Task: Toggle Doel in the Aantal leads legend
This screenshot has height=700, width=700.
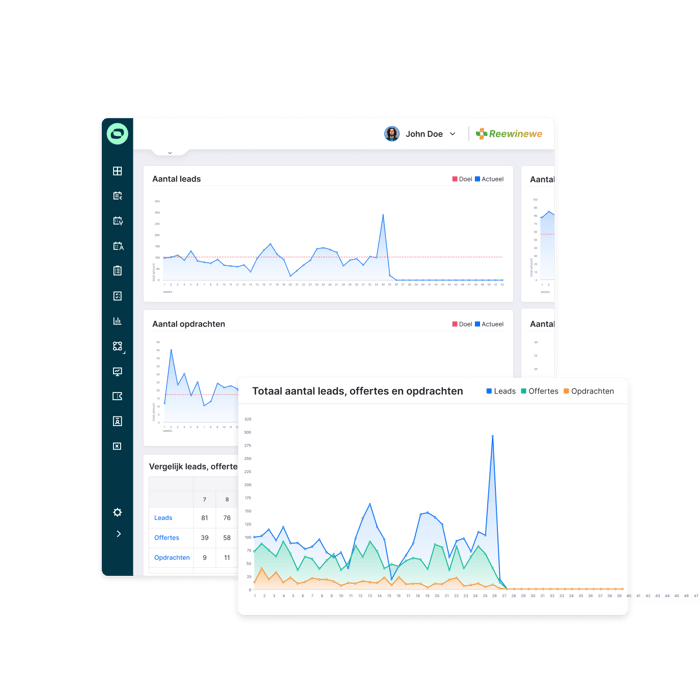Action: click(x=461, y=180)
